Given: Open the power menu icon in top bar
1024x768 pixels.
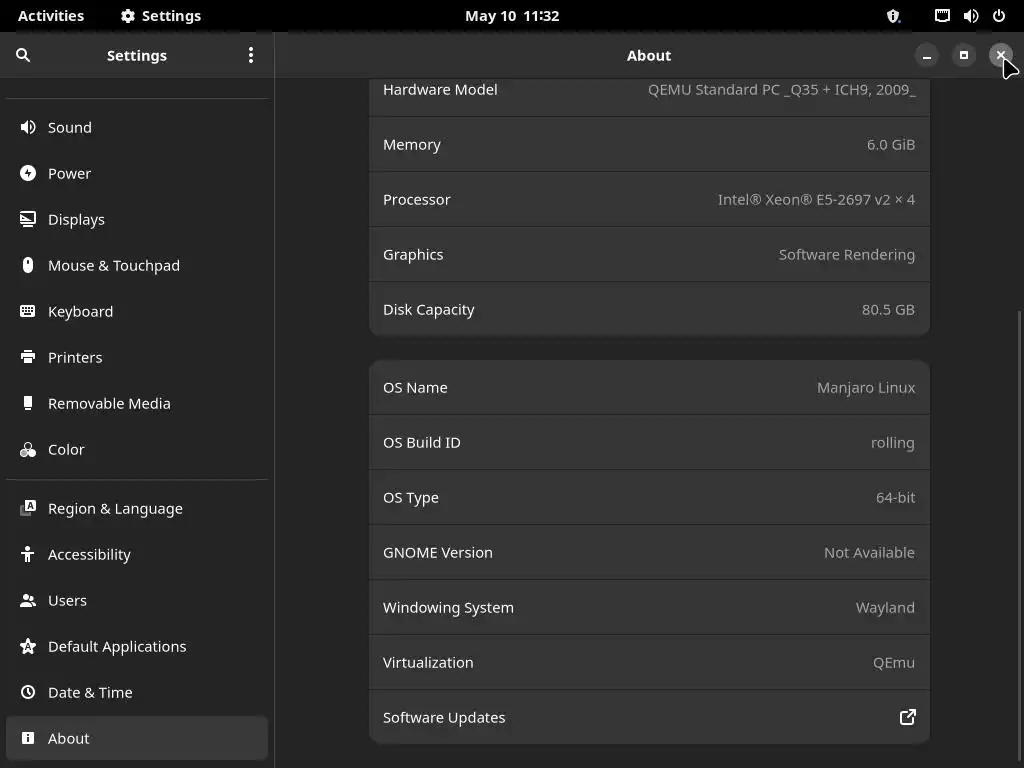Looking at the screenshot, I should (999, 16).
